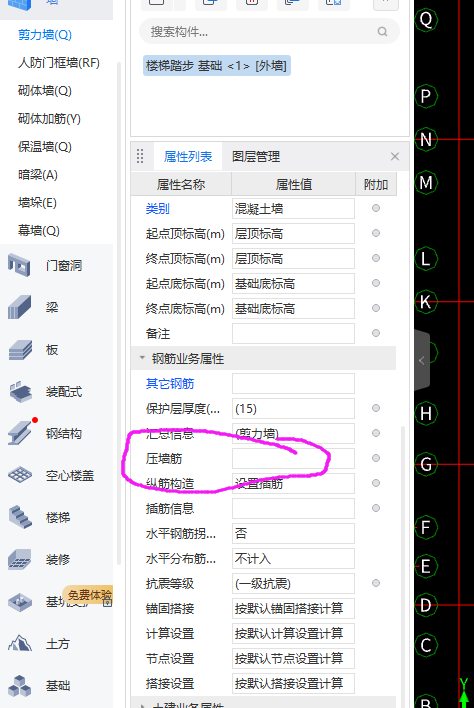Click axis label N in drawing
The height and width of the screenshot is (708, 474).
[x=426, y=139]
